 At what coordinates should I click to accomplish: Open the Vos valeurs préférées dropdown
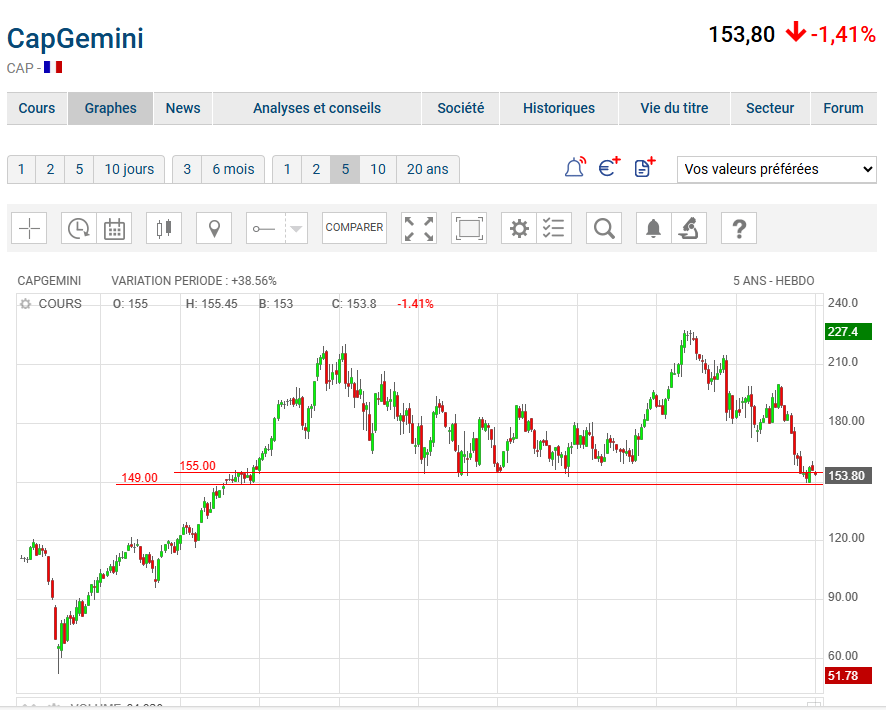coord(776,169)
